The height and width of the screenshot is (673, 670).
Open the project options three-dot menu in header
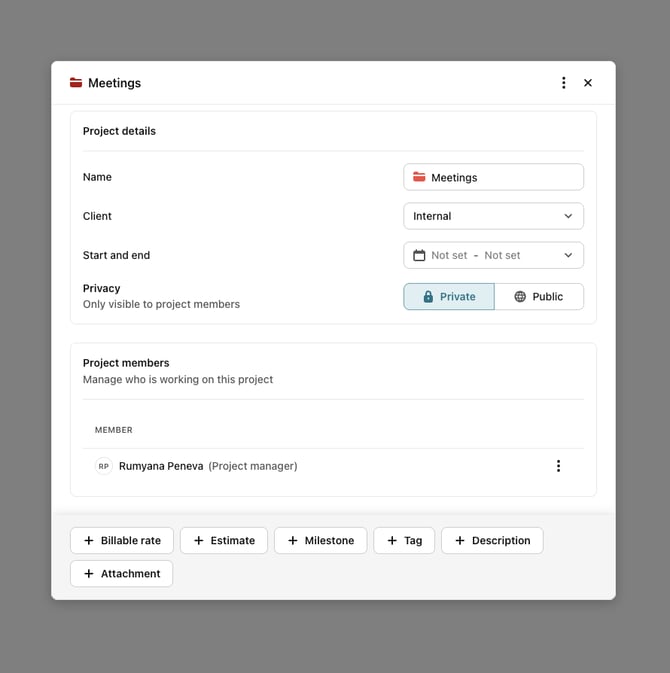point(564,83)
